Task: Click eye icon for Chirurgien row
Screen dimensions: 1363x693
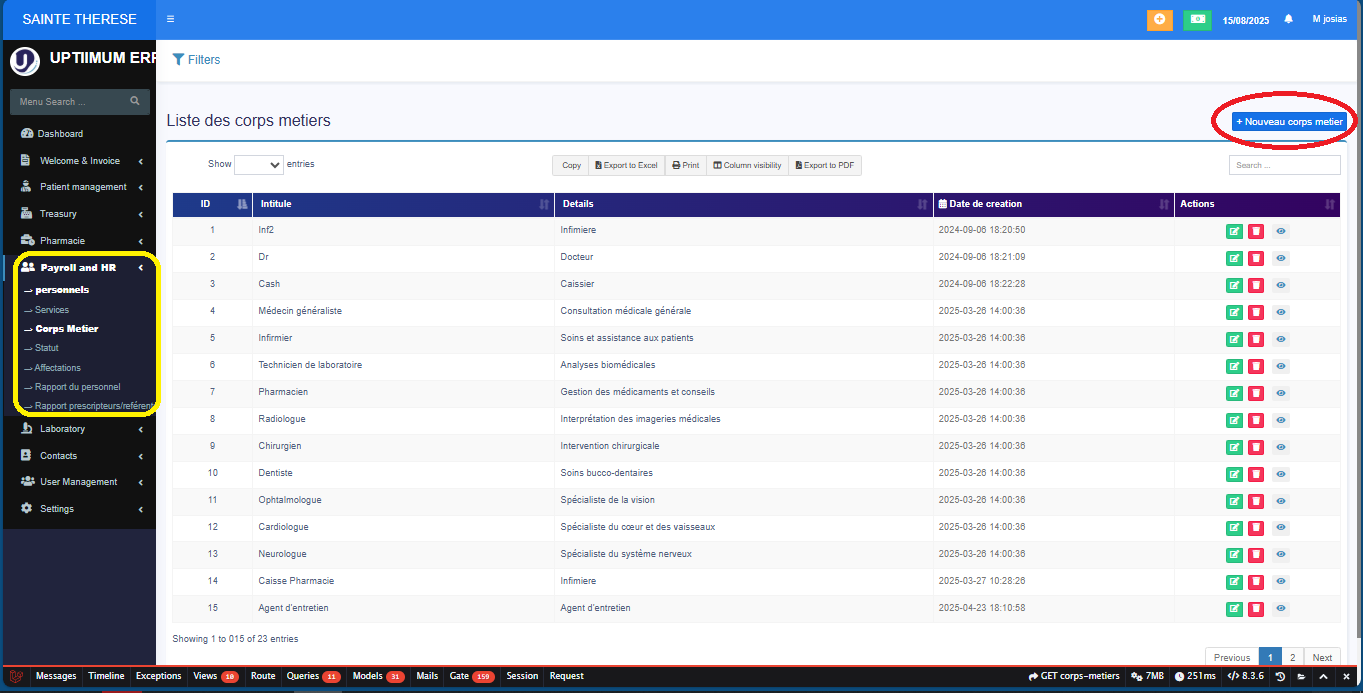Action: point(1280,447)
